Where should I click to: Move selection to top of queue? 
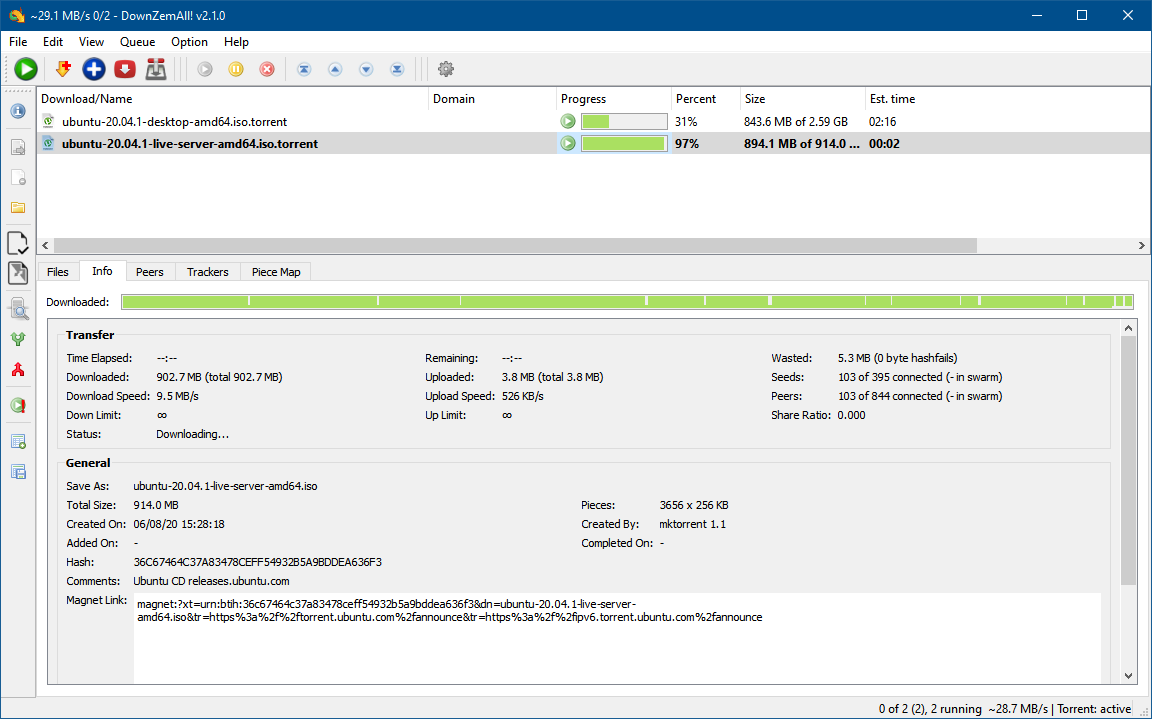(x=304, y=69)
